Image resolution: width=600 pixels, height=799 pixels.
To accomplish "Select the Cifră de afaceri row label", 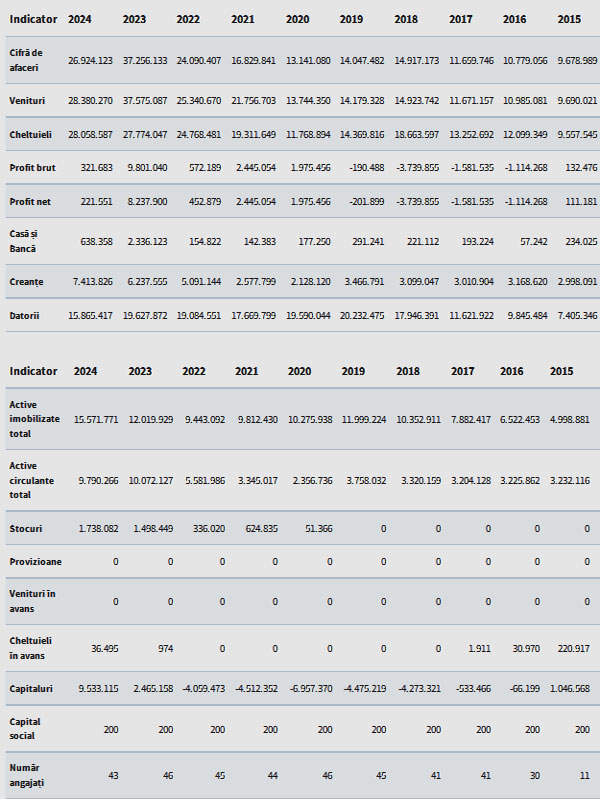I will (x=26, y=60).
